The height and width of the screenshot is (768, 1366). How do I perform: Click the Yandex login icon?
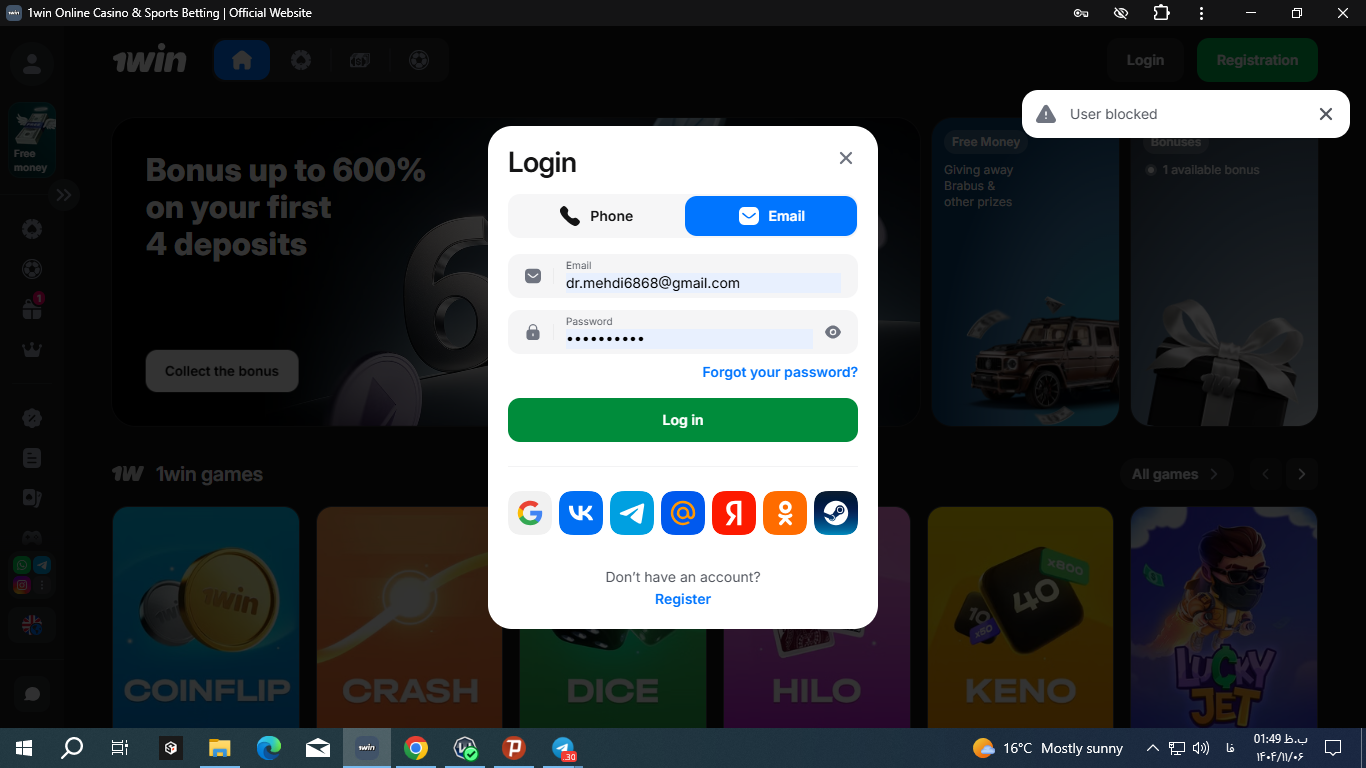tap(734, 513)
